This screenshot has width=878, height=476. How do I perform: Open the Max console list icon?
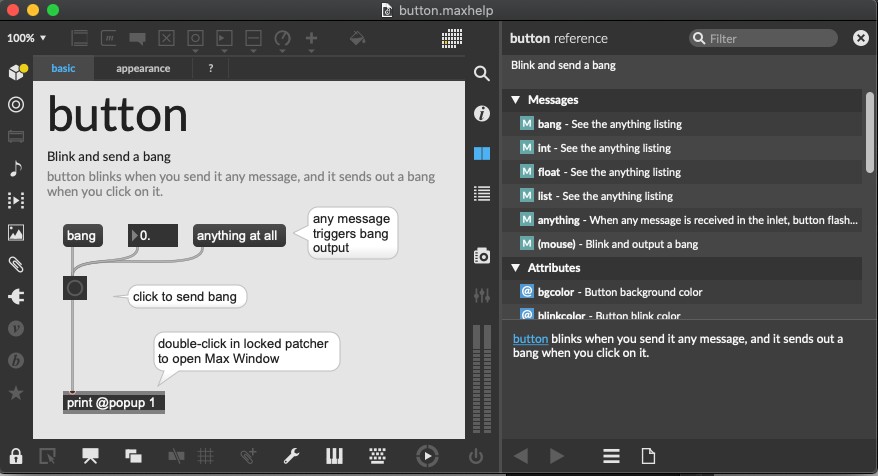tap(482, 194)
